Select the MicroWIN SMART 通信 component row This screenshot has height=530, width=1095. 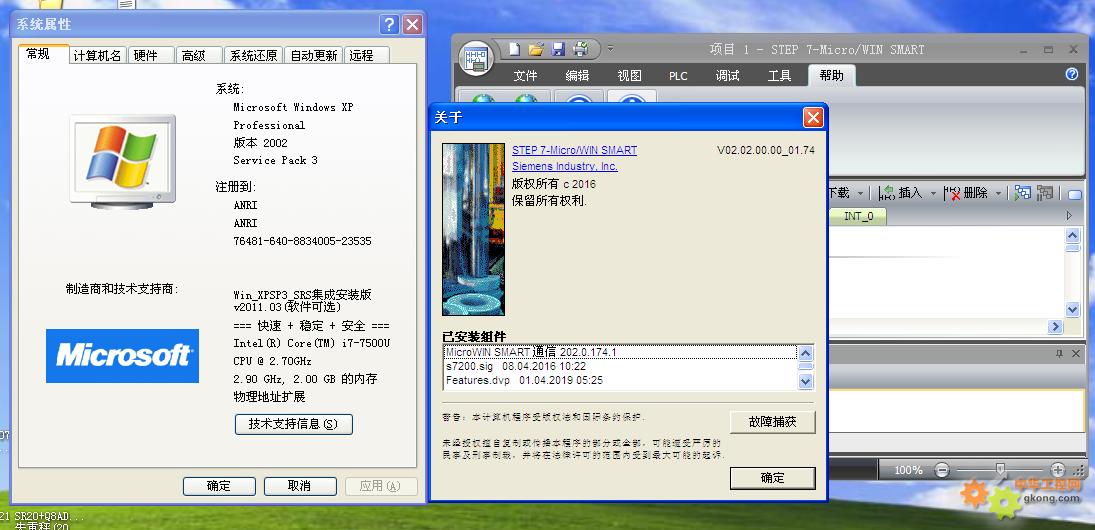click(x=620, y=352)
